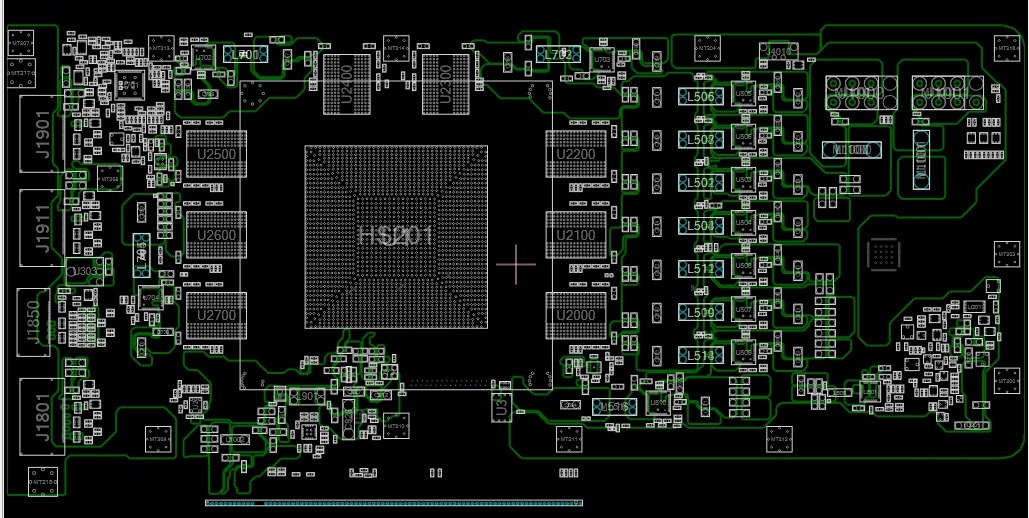Select the U703 regulator chip

click(602, 60)
